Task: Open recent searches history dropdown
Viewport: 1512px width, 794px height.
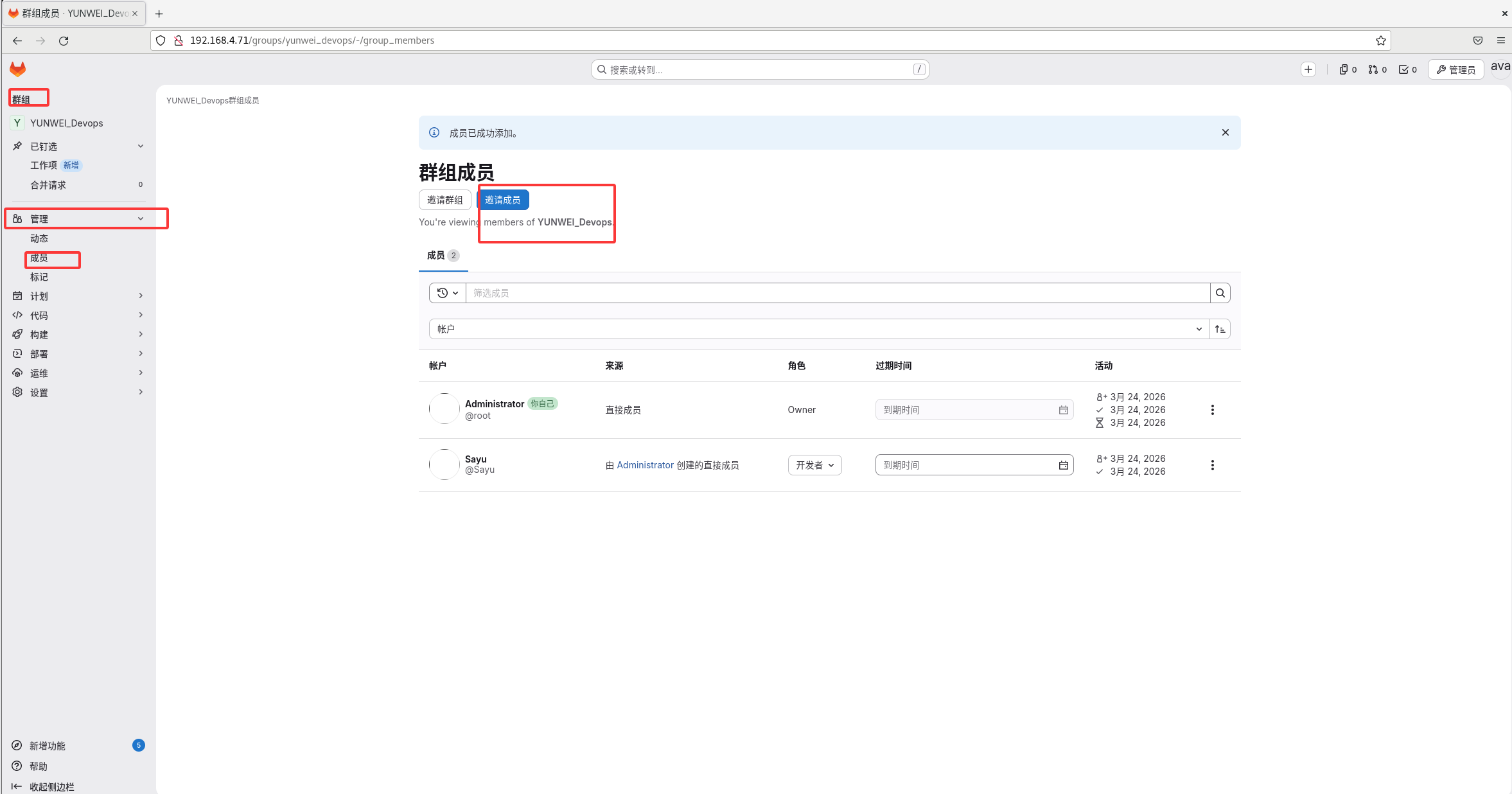Action: pyautogui.click(x=448, y=293)
